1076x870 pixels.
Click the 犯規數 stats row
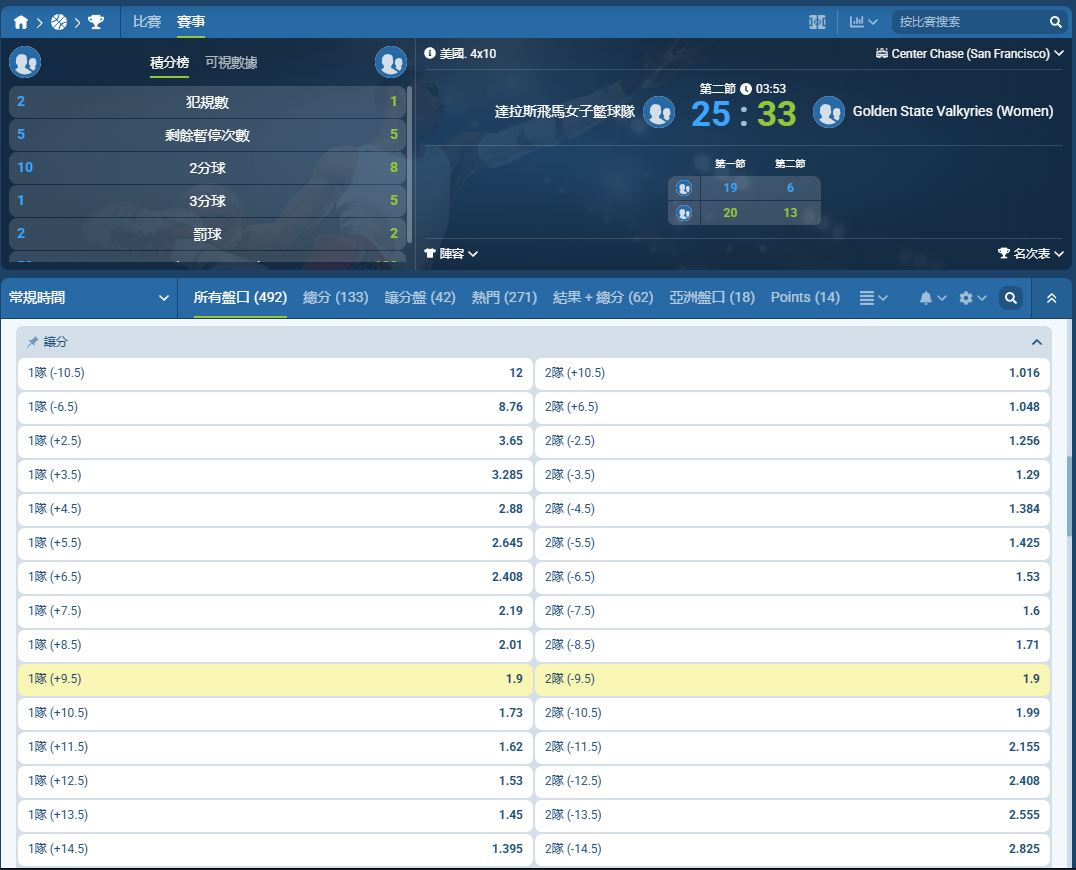(x=207, y=102)
